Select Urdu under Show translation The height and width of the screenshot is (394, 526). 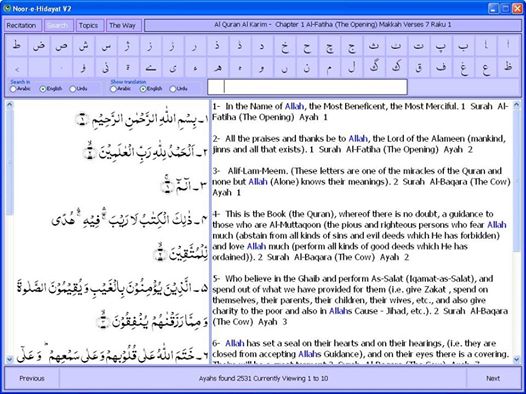click(x=179, y=89)
